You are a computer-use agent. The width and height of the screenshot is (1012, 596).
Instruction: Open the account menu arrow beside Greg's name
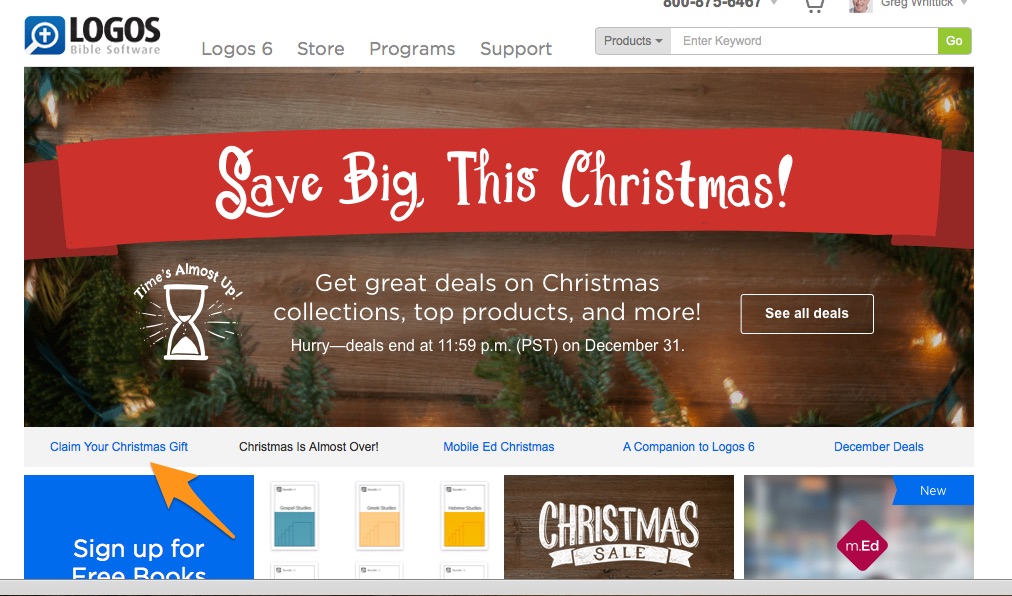[x=964, y=3]
